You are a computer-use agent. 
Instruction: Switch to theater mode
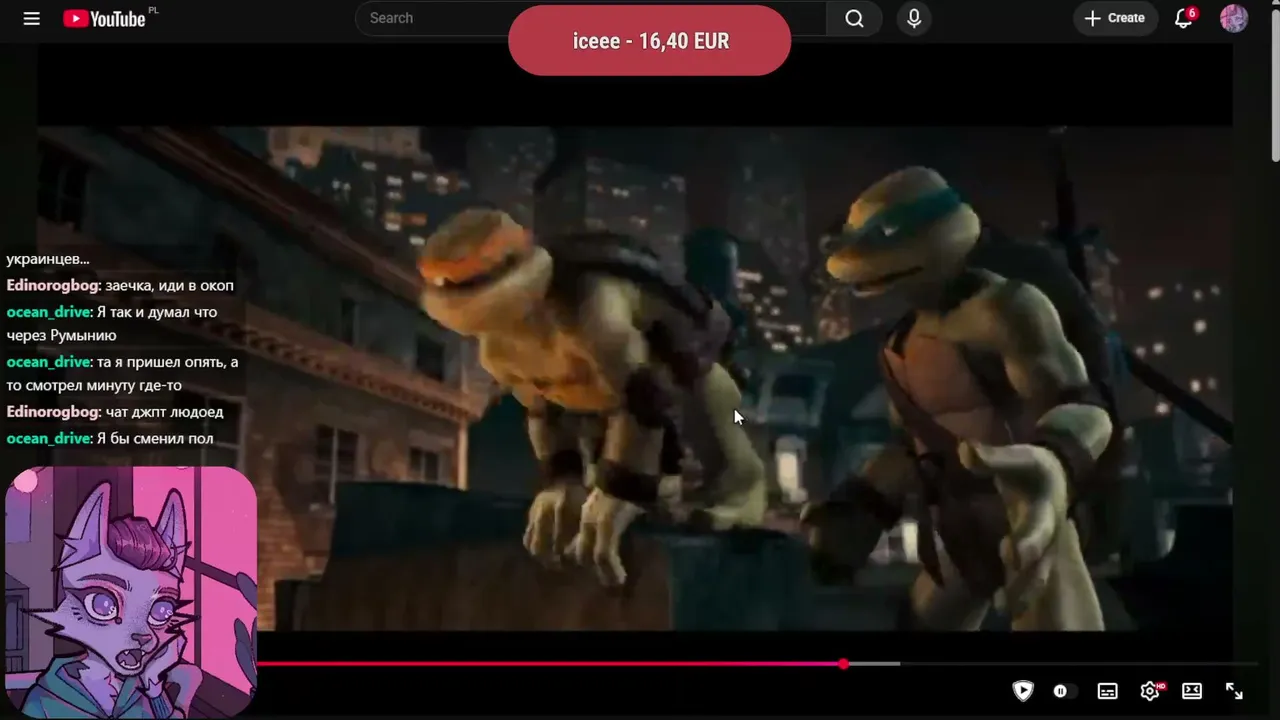point(1192,691)
